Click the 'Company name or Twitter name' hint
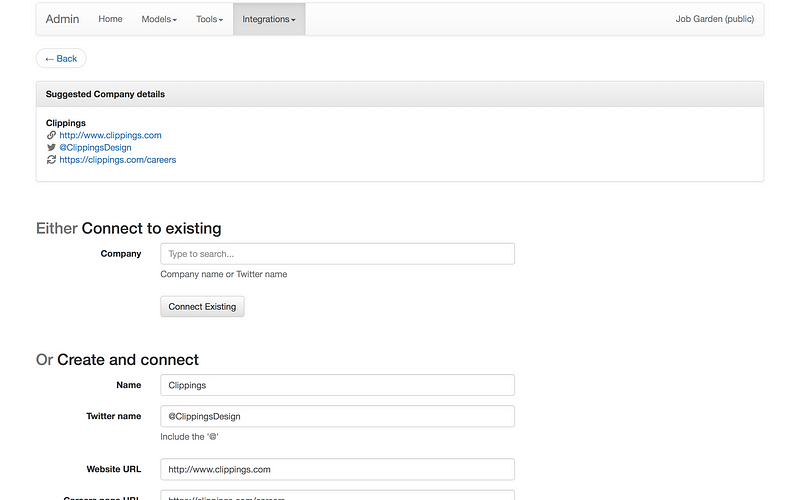 223,274
